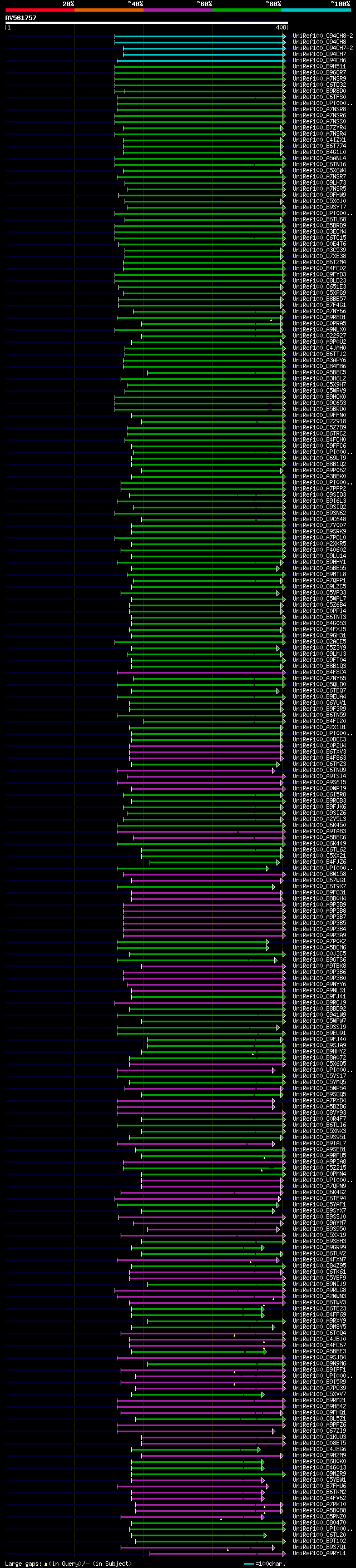Image resolution: width=356 pixels, height=1568 pixels.
Task: Select label UniRef100_C5XRG9
Action: (319, 293)
